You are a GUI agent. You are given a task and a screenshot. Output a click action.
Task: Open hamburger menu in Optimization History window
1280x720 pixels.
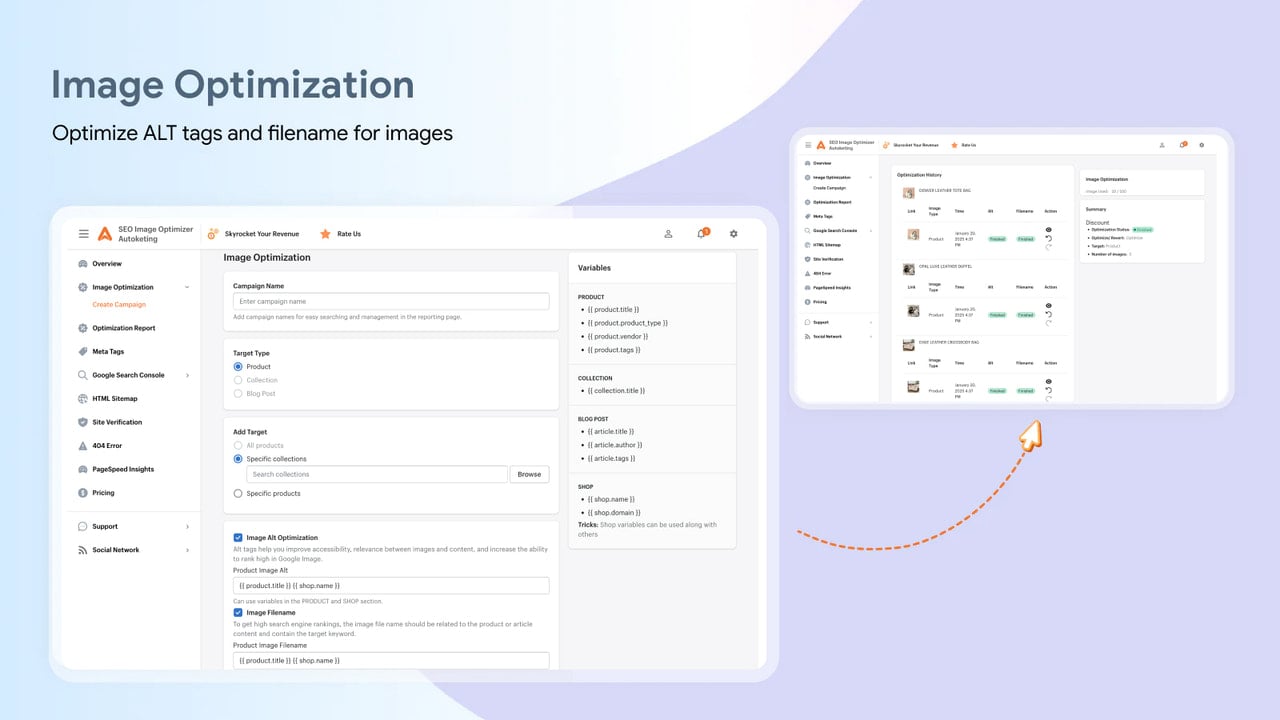(808, 145)
